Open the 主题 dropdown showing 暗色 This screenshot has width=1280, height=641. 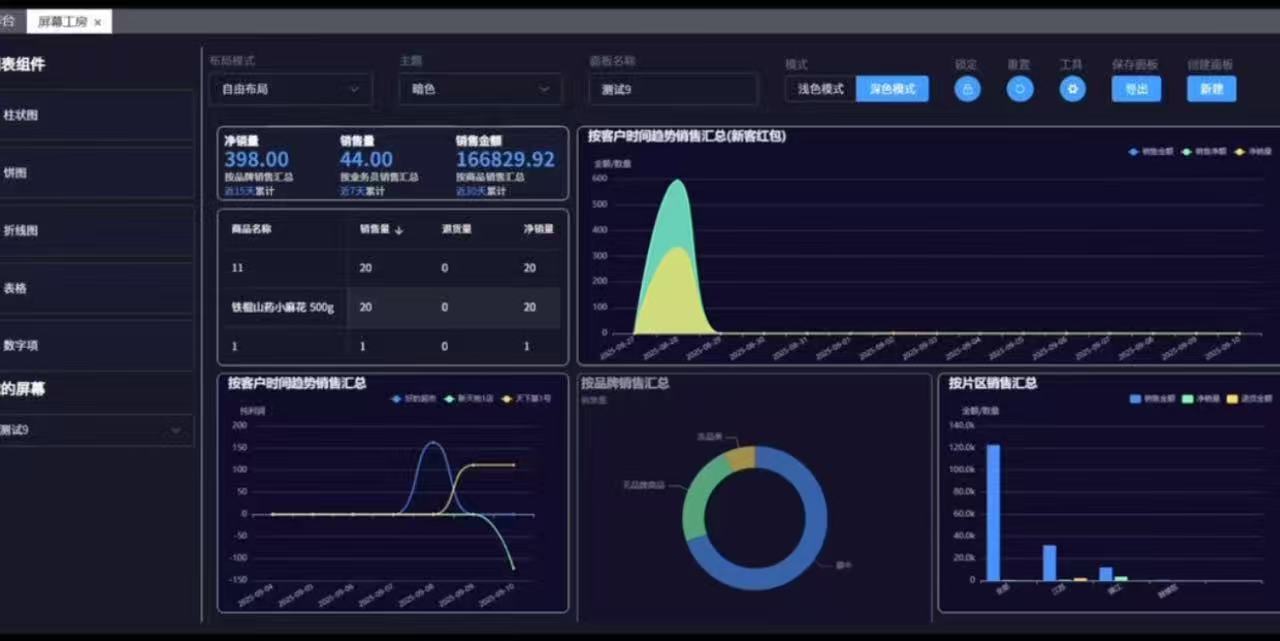[481, 89]
